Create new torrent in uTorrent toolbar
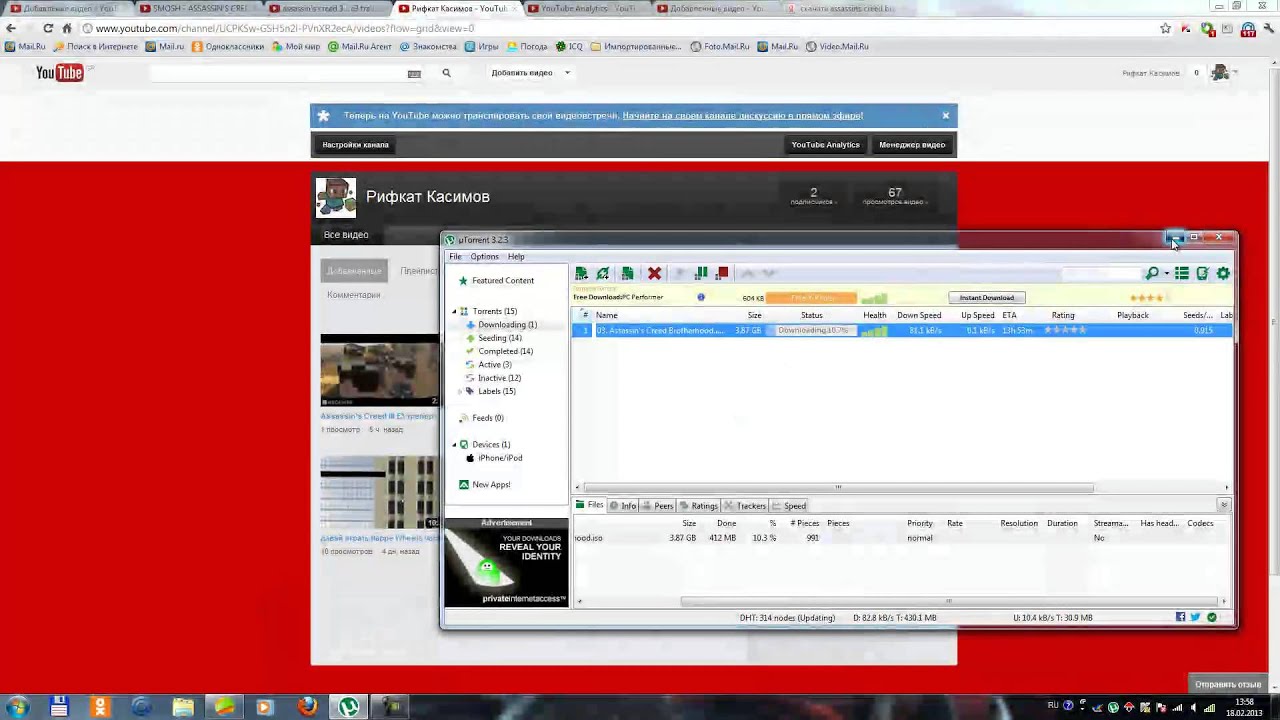Image resolution: width=1280 pixels, height=720 pixels. [x=627, y=273]
